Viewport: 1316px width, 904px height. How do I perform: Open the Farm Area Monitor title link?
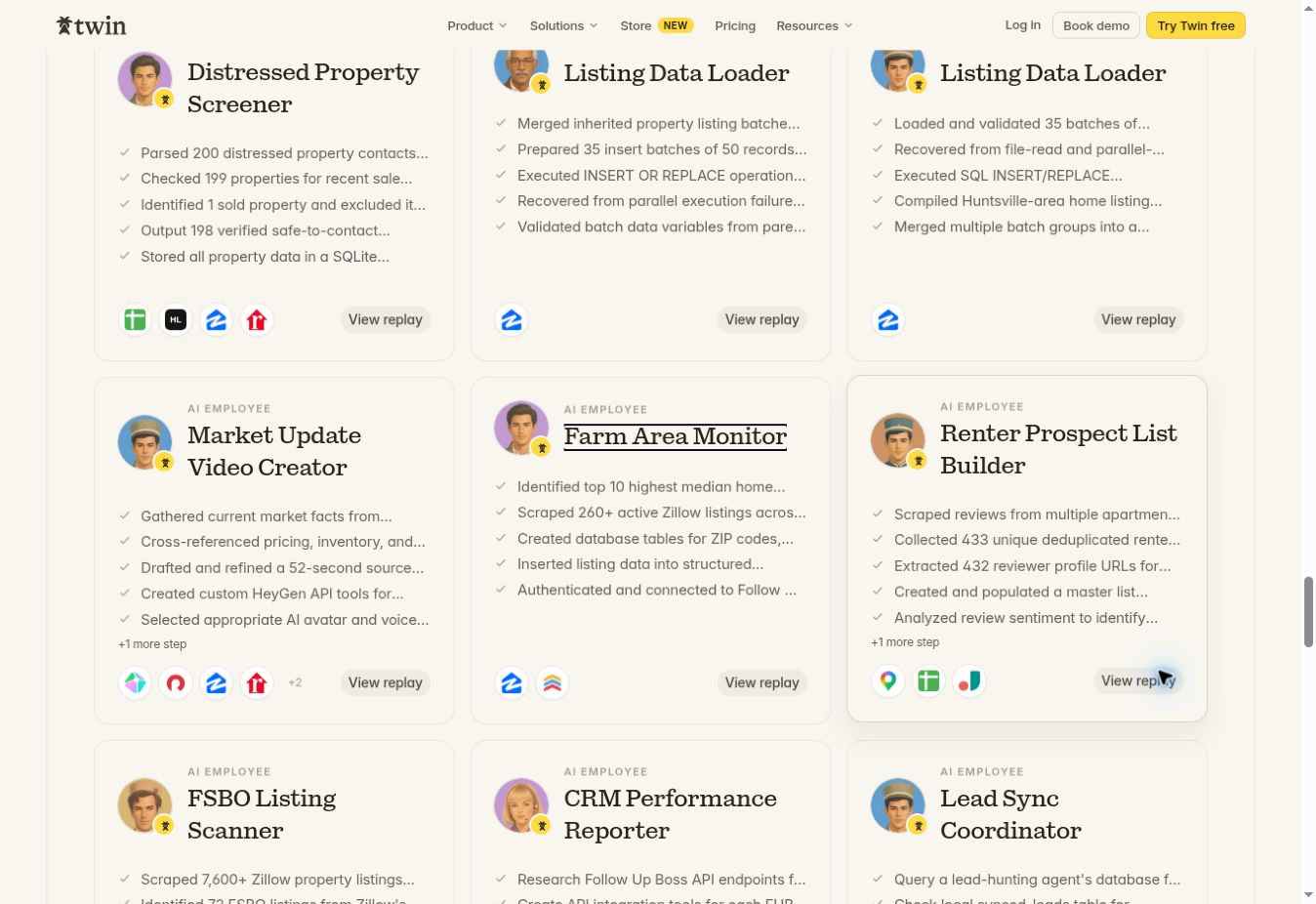[x=676, y=436]
